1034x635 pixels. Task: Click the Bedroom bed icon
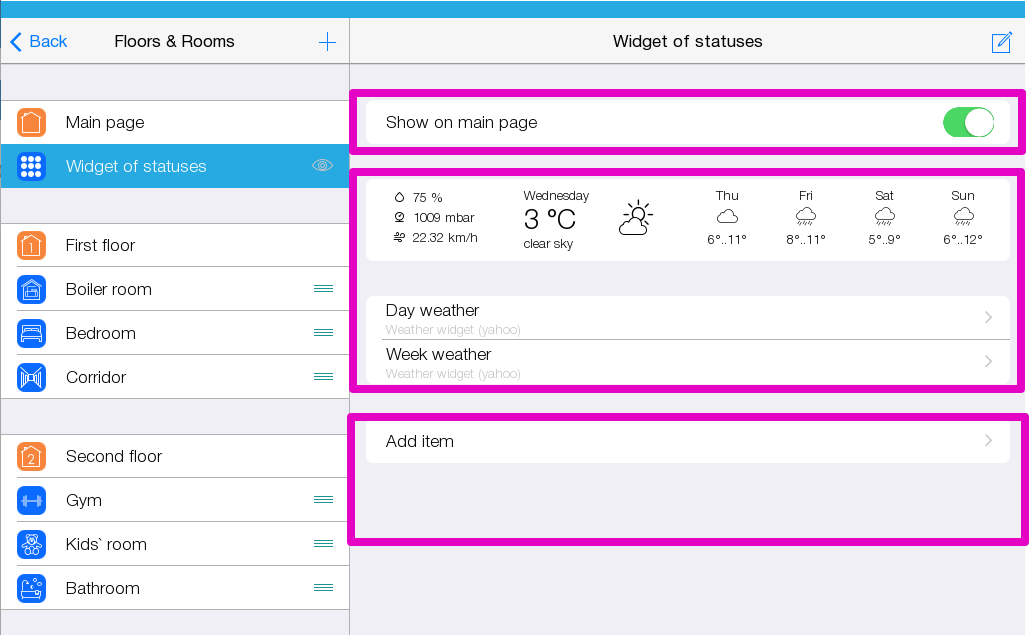coord(32,333)
